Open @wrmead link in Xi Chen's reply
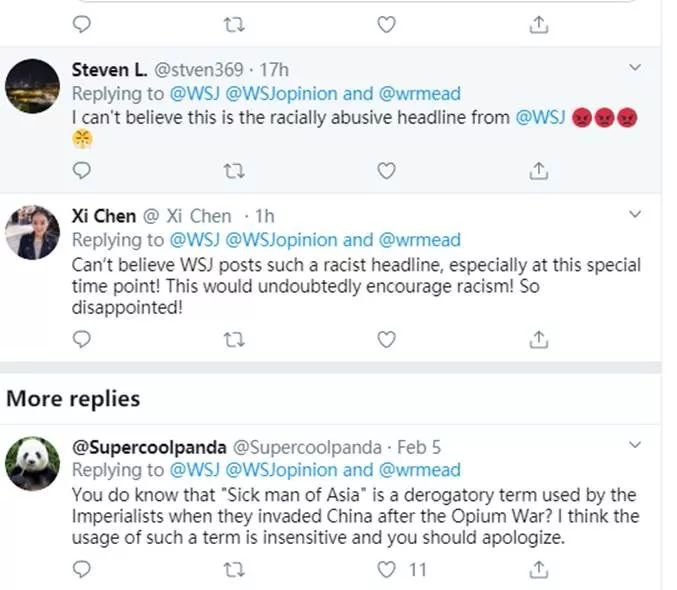Screen dimensions: 677x590 click(420, 240)
